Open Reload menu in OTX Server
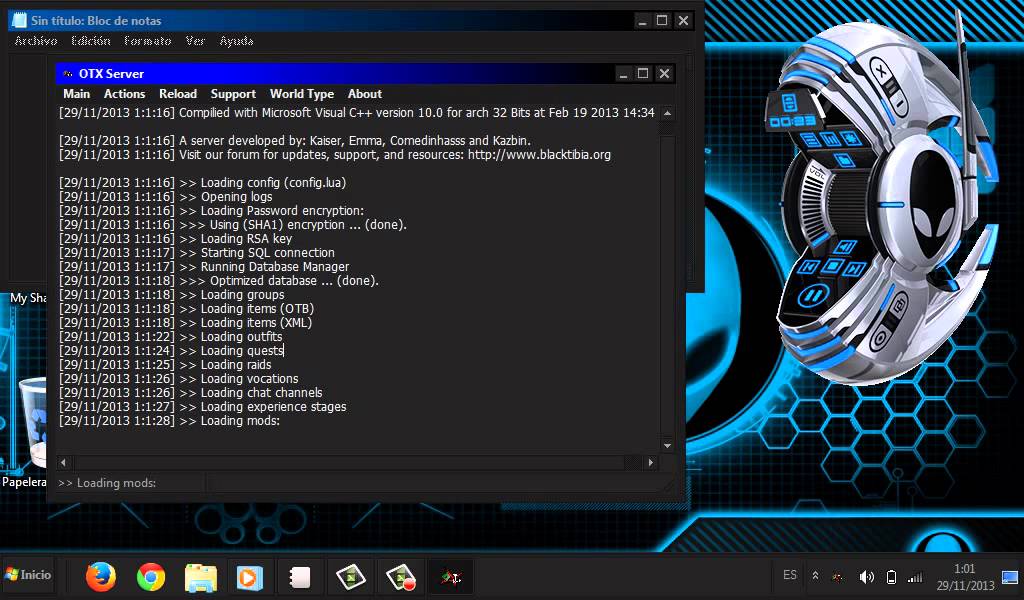Image resolution: width=1024 pixels, height=600 pixels. coord(178,93)
